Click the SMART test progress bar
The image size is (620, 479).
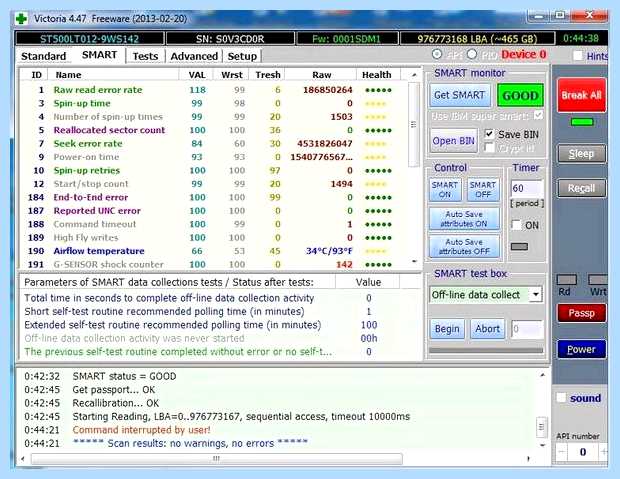point(486,350)
